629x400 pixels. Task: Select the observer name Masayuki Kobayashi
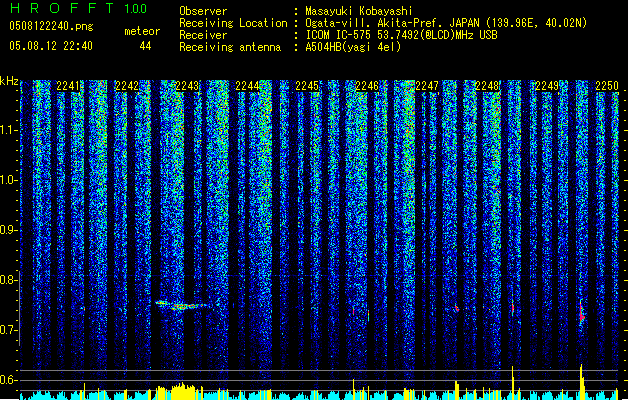(359, 11)
